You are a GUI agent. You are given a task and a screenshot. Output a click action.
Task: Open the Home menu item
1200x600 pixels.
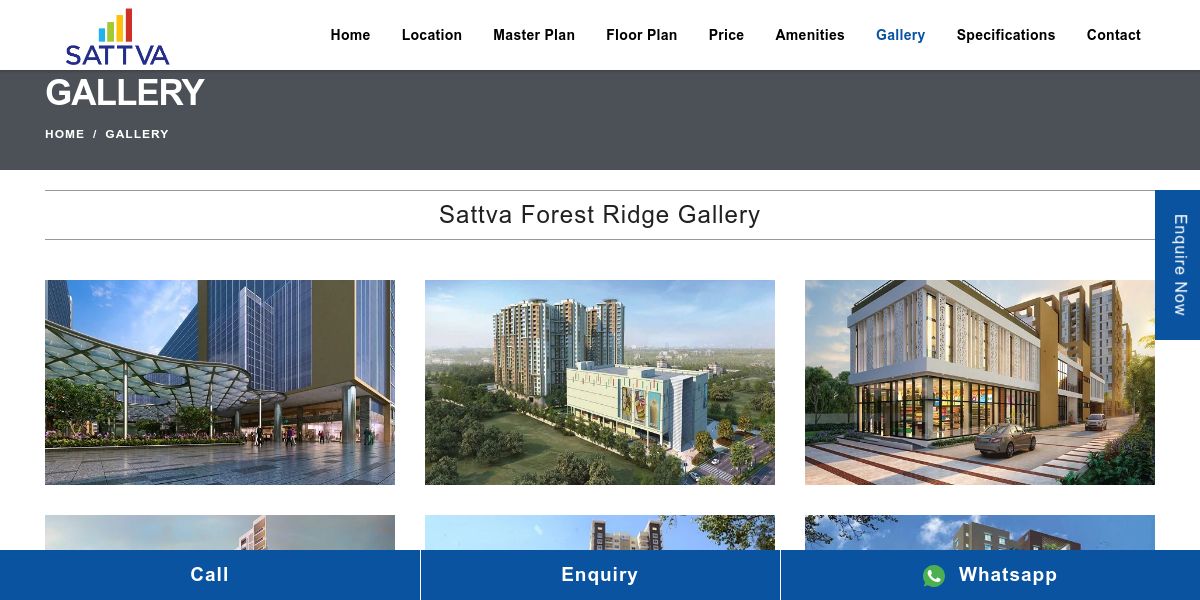350,35
